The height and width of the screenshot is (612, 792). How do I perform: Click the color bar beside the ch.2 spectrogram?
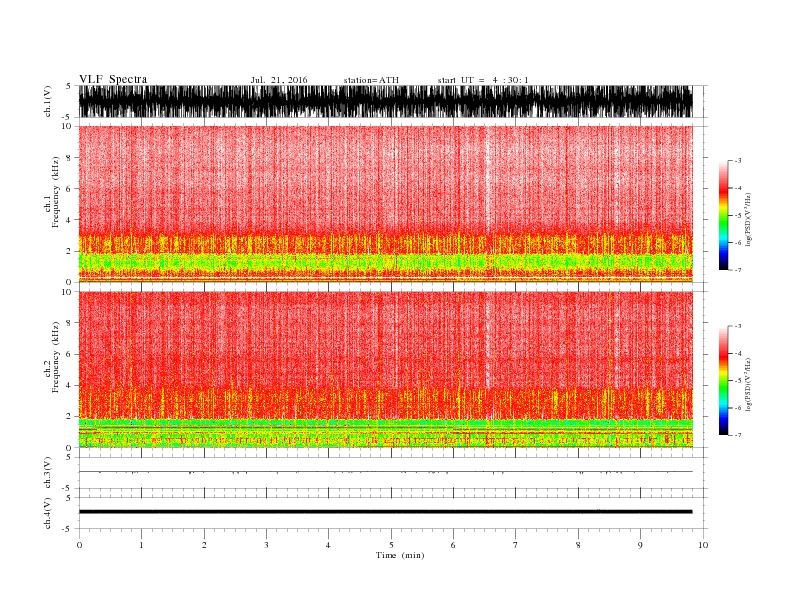click(x=723, y=380)
